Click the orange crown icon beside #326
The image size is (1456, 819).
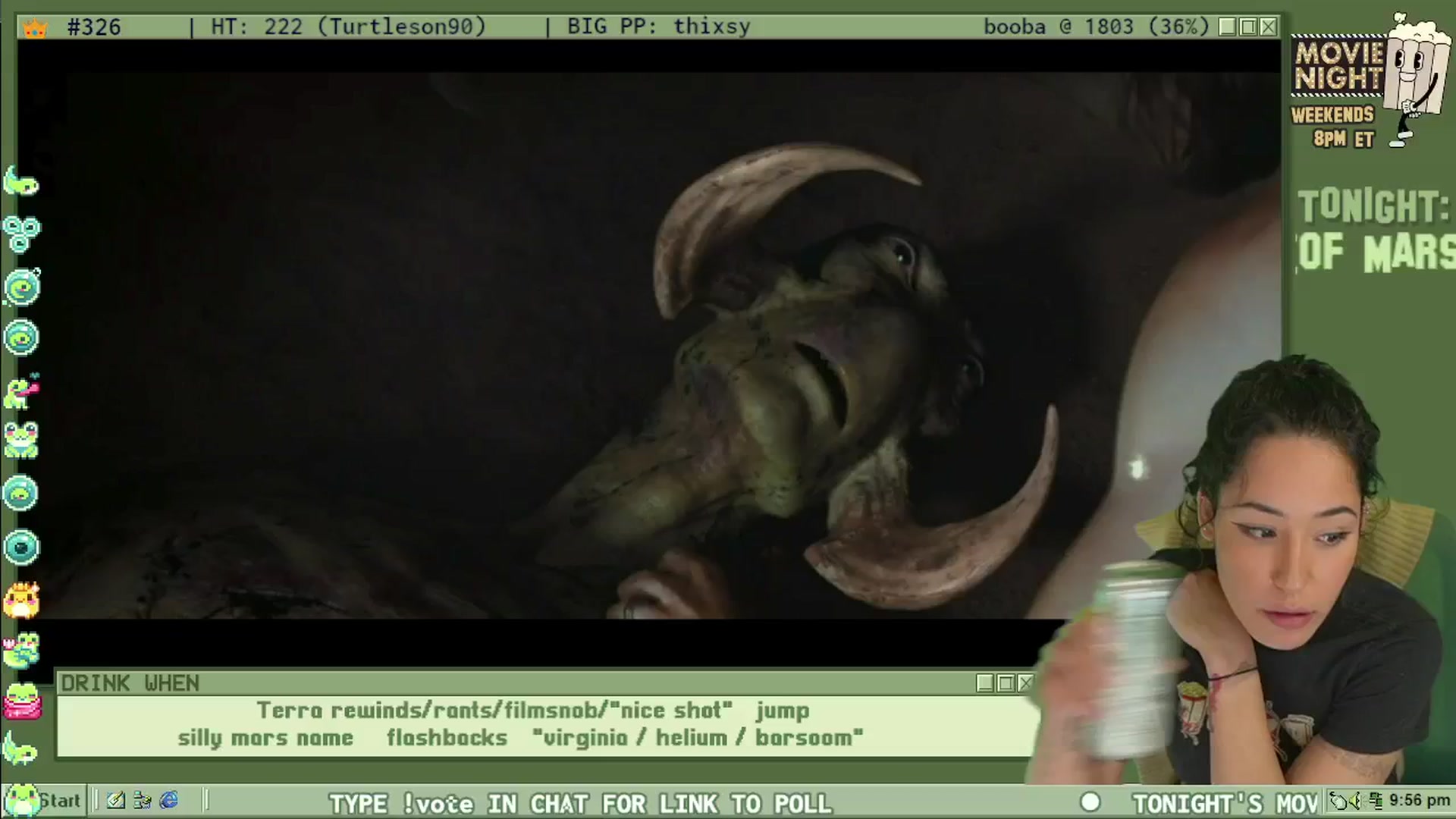coord(35,28)
